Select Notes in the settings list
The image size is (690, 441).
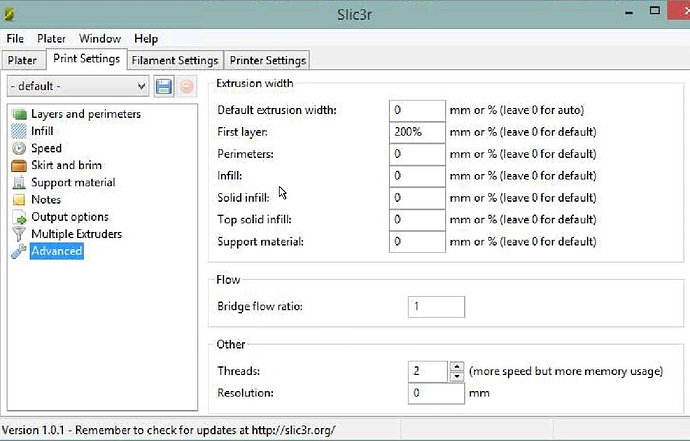(x=46, y=200)
